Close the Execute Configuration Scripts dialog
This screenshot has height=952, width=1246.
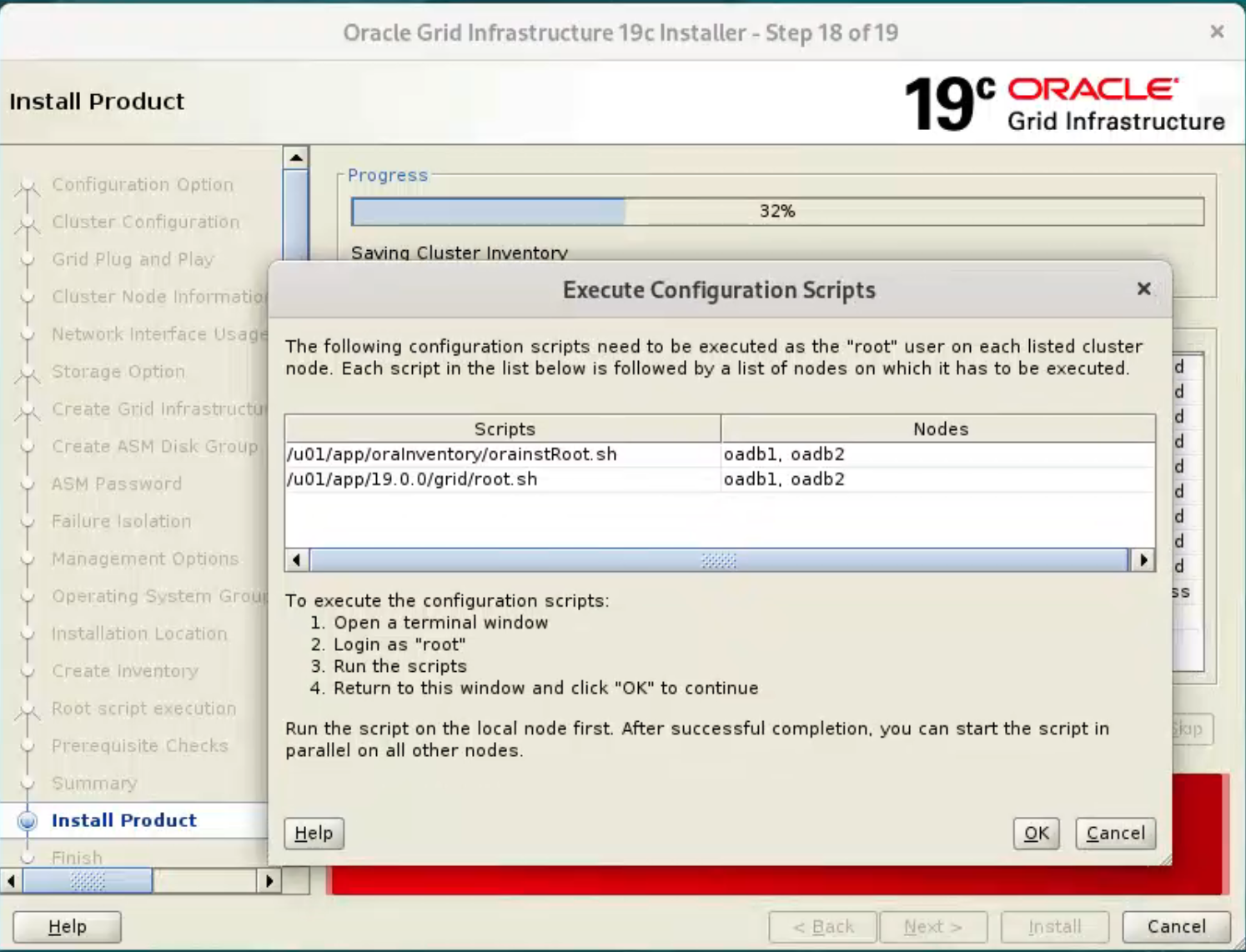click(1143, 288)
